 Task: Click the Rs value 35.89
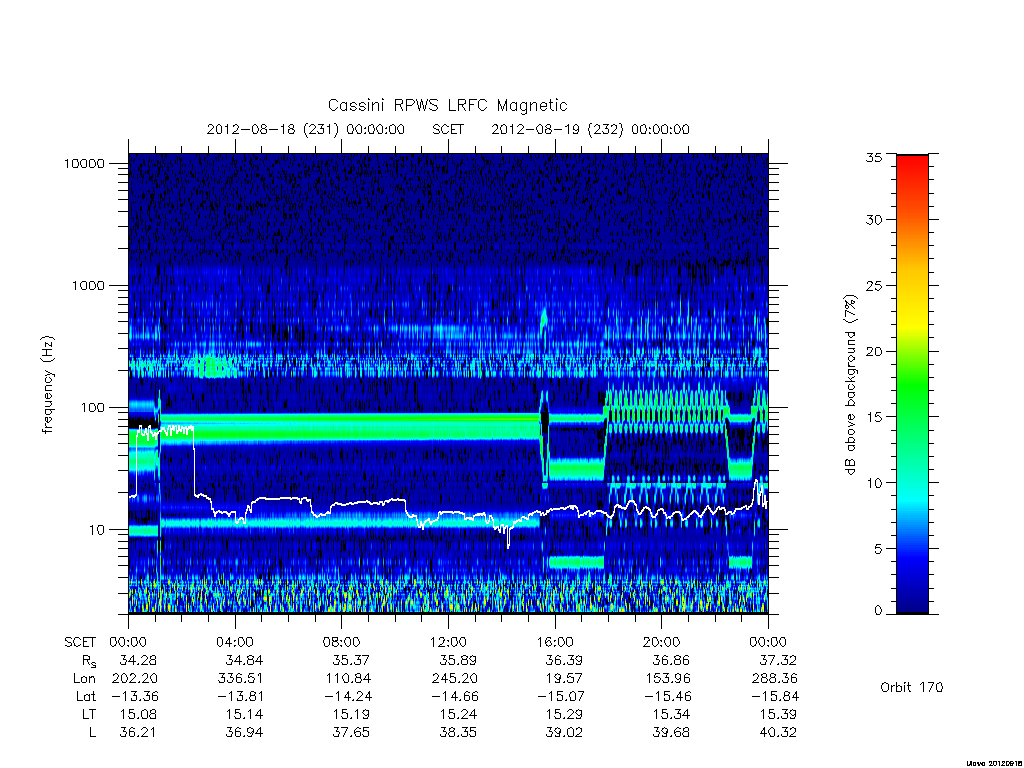coord(458,660)
